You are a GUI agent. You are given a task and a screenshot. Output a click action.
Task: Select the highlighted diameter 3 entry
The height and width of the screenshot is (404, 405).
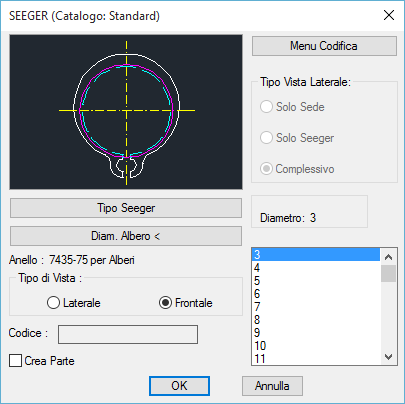pyautogui.click(x=316, y=255)
